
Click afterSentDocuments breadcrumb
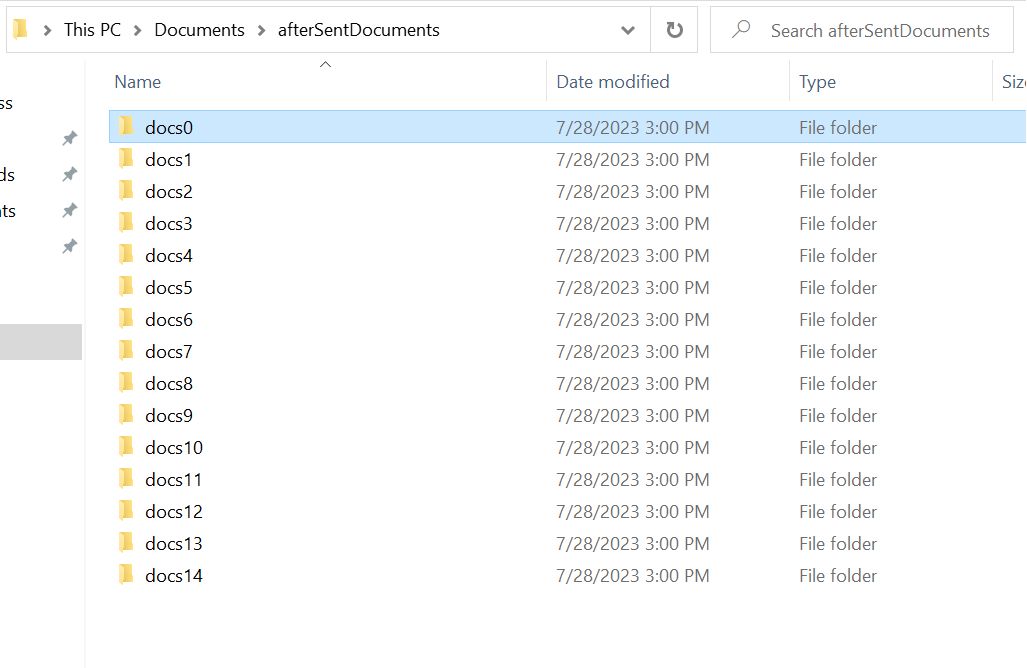point(358,30)
